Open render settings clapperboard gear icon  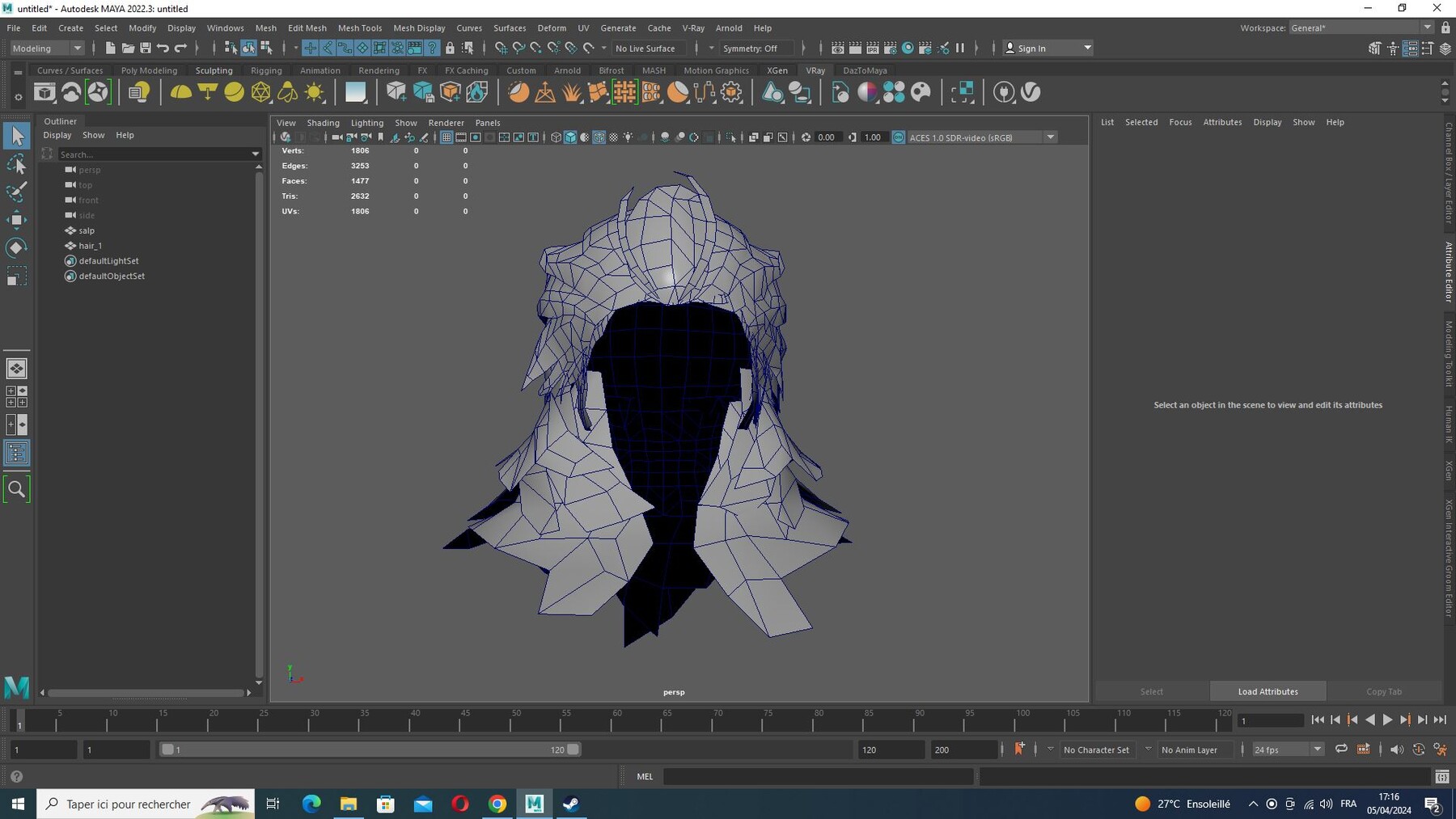(x=891, y=49)
